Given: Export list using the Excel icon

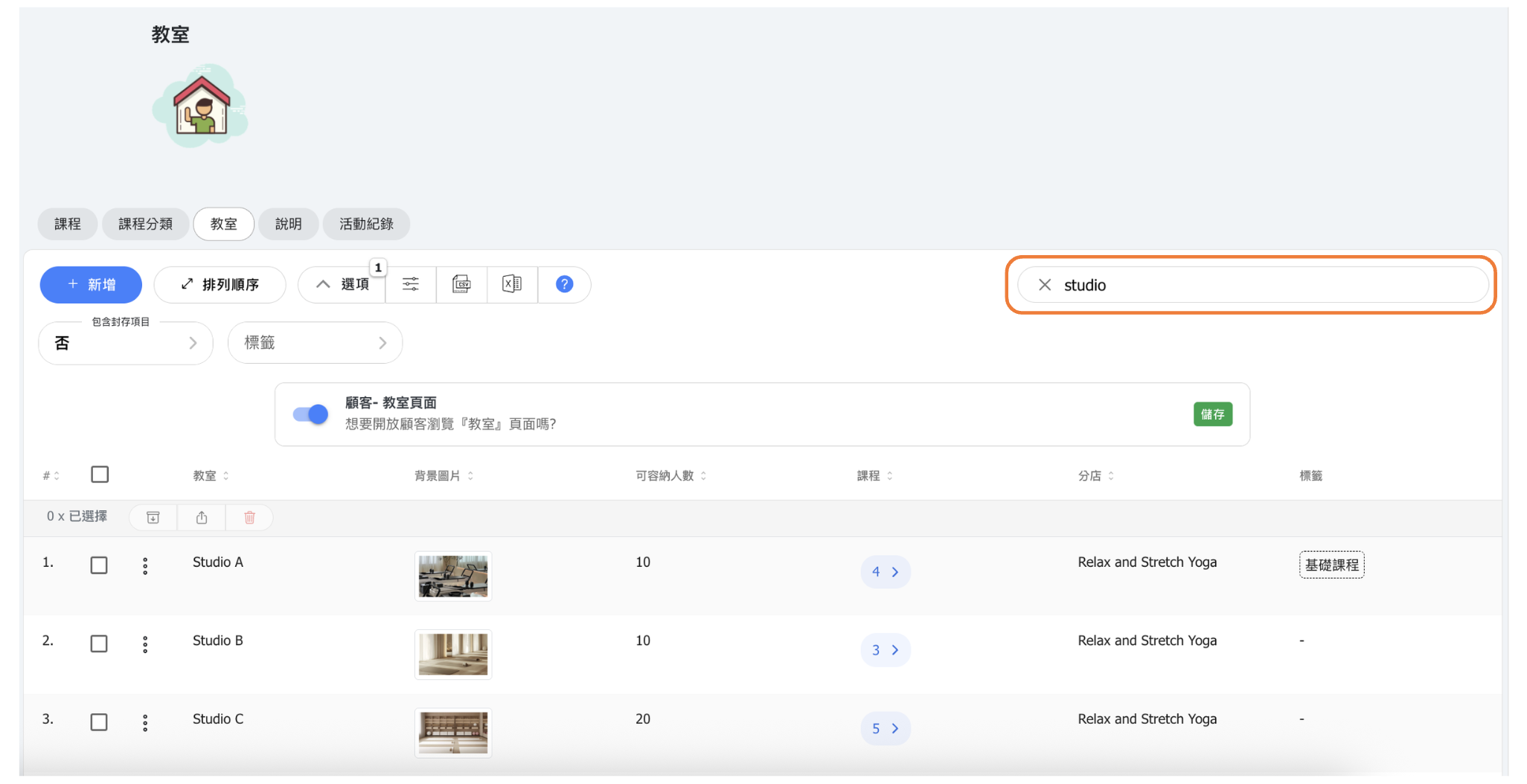Looking at the screenshot, I should 512,284.
